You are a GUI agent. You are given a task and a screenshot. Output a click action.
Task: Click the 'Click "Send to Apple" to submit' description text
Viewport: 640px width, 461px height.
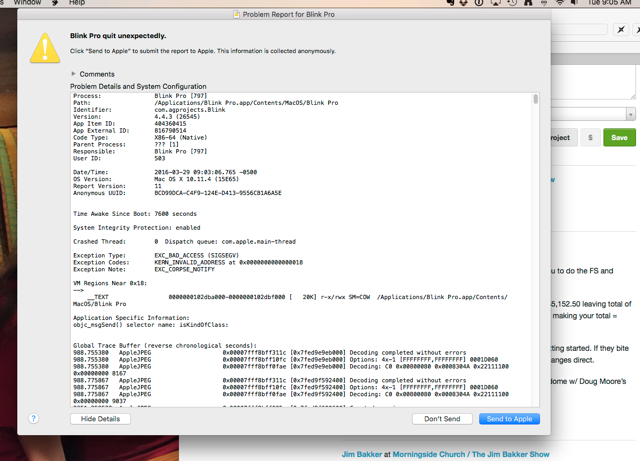click(203, 51)
